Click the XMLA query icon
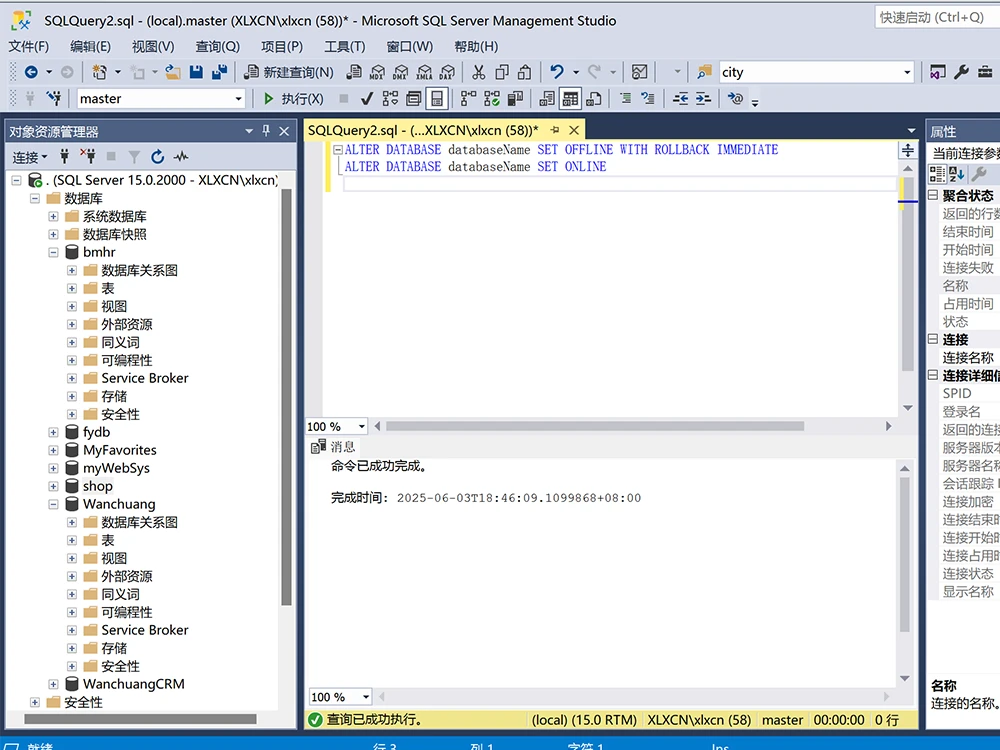Image resolution: width=1000 pixels, height=750 pixels. 424,72
